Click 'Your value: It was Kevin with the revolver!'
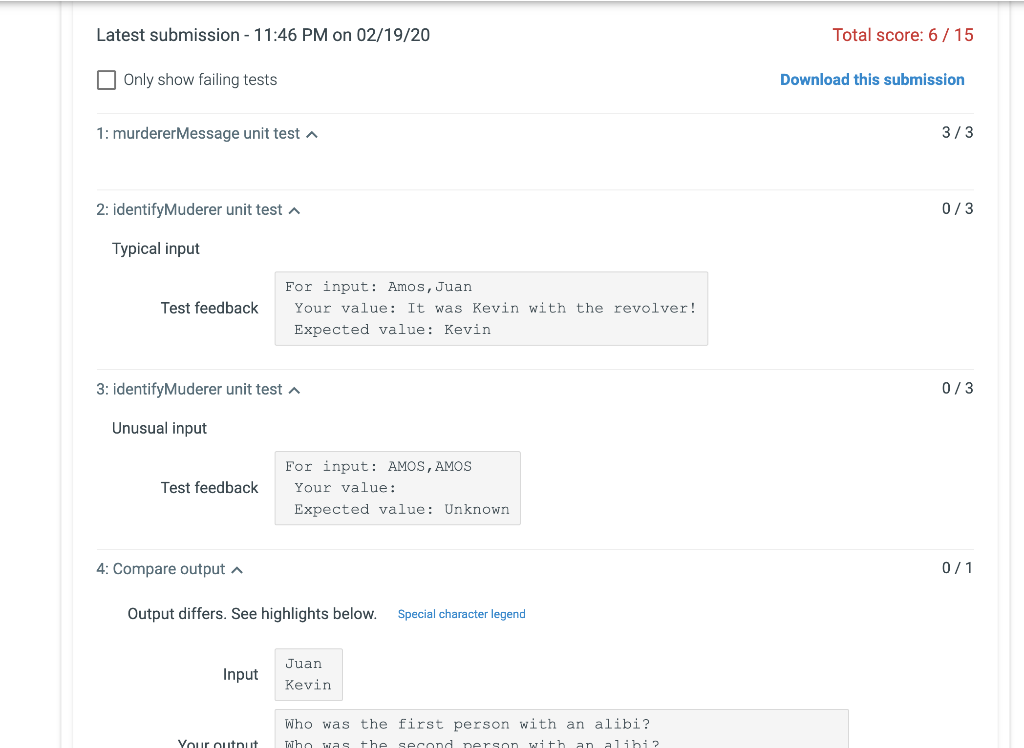1024x748 pixels. 495,308
